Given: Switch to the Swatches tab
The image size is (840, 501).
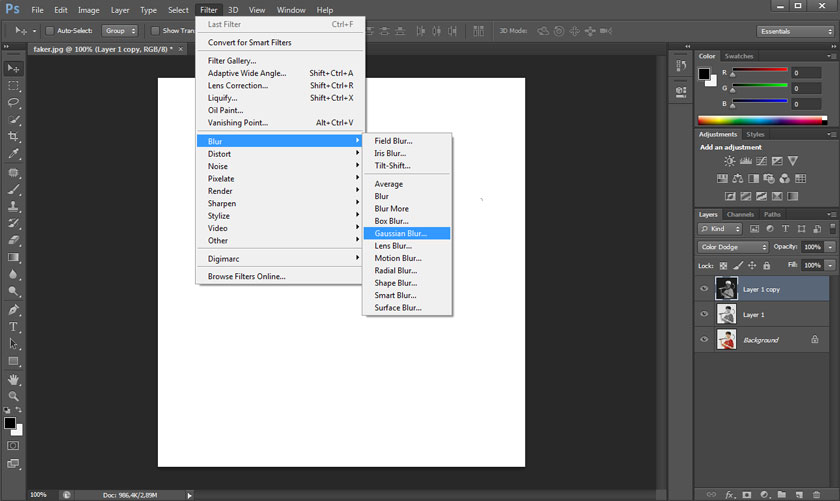Looking at the screenshot, I should [739, 56].
